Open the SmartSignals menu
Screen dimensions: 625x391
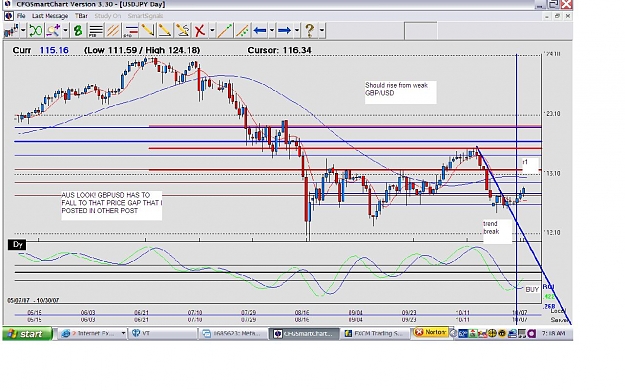tap(145, 16)
